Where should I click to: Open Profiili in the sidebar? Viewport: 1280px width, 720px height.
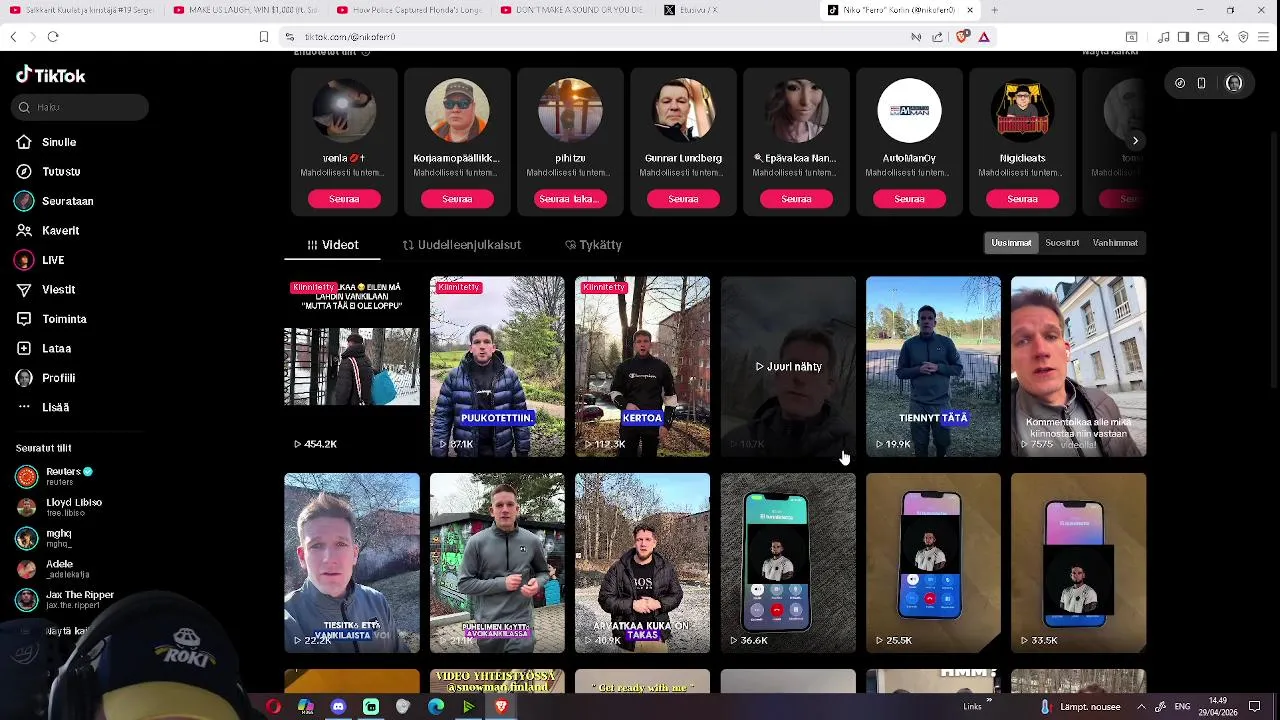[46, 378]
